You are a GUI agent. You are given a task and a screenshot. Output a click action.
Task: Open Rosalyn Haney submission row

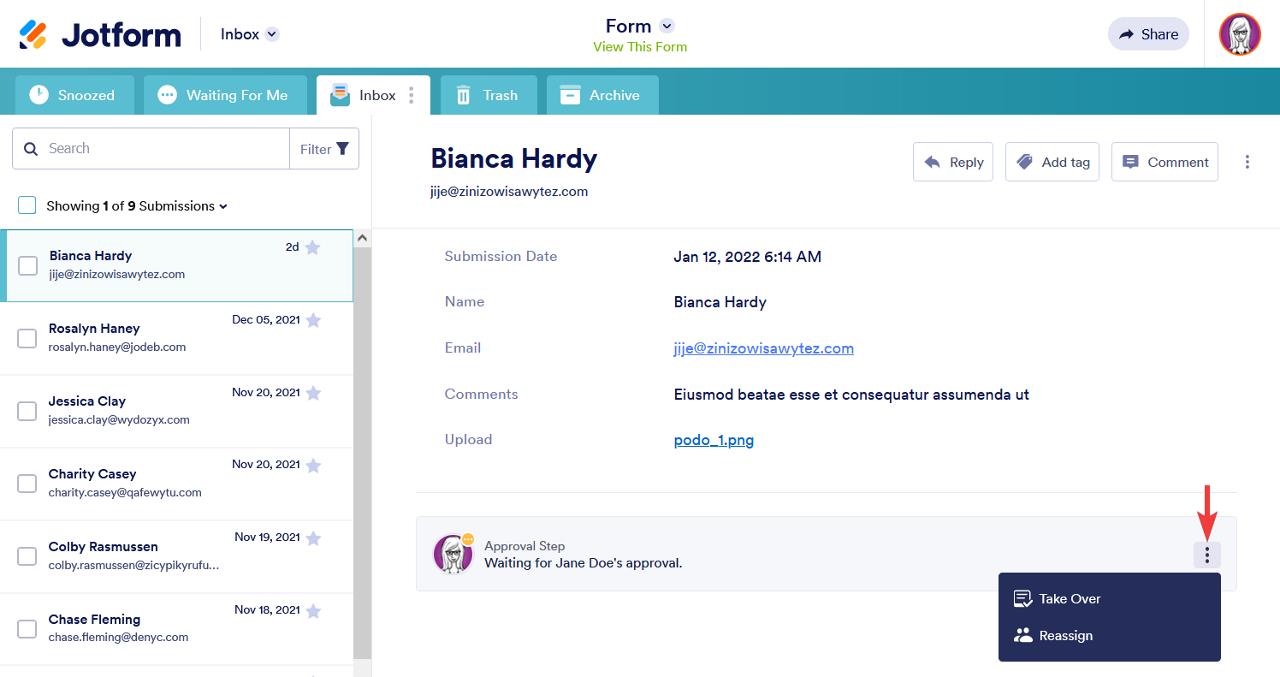pos(177,338)
